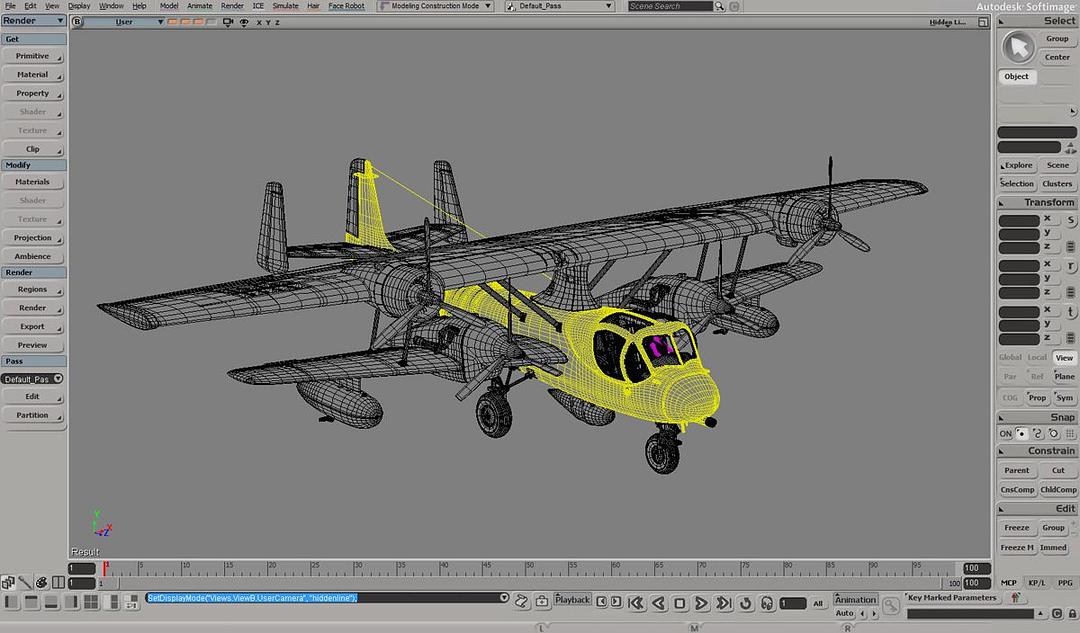Screen dimensions: 1080x633
Task: Enable View transform mode
Action: [1064, 358]
